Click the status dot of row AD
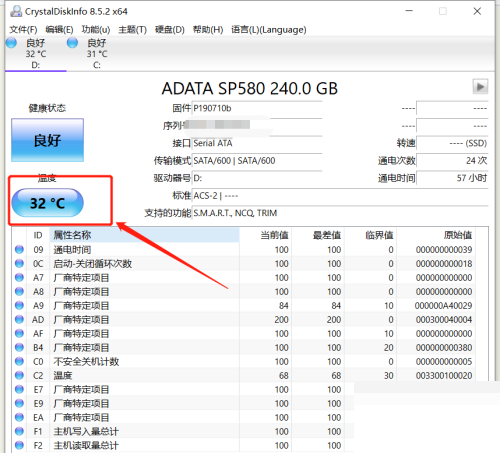This screenshot has height=453, width=500. pos(19,319)
